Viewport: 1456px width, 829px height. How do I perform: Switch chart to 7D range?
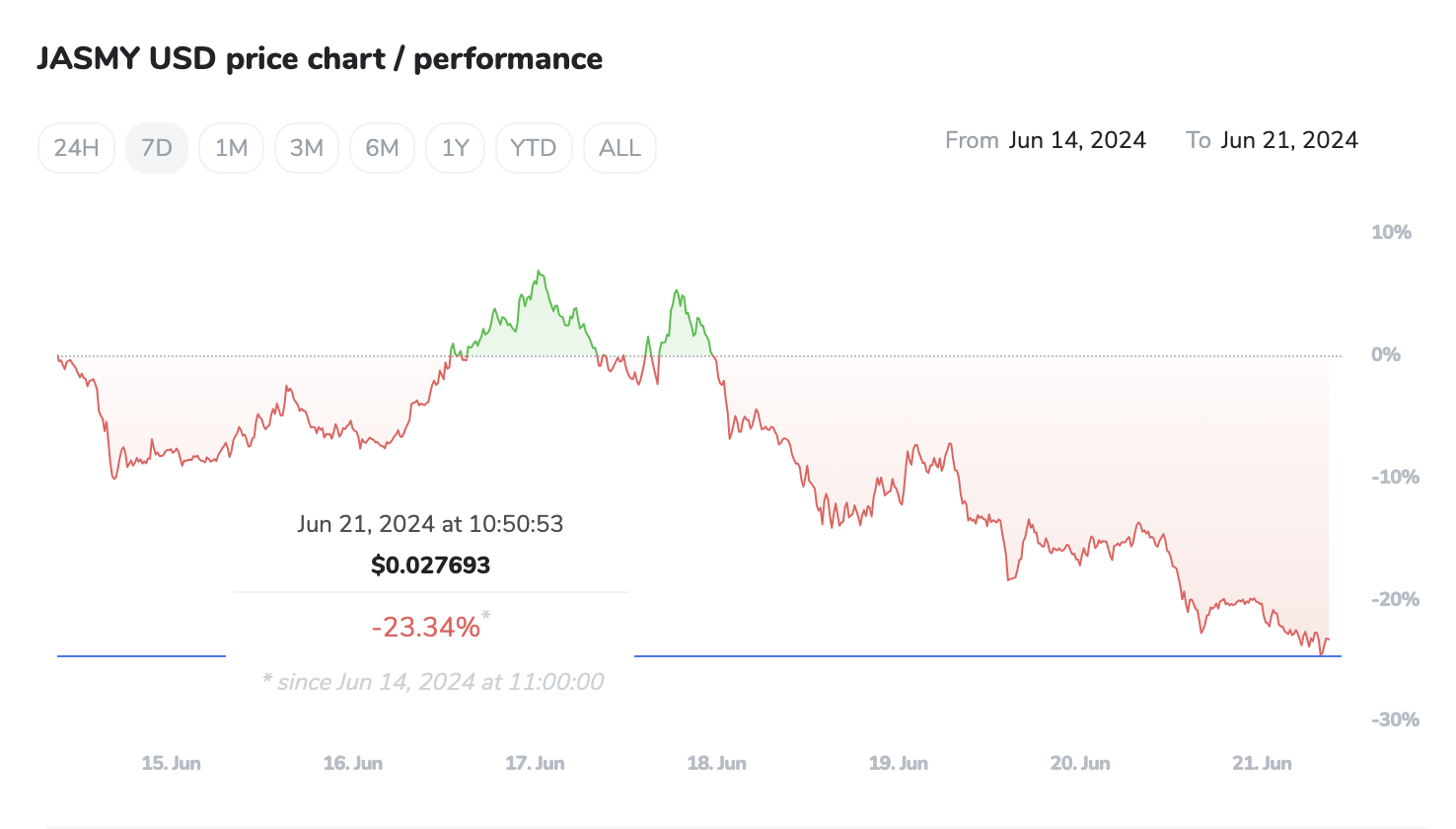(157, 148)
